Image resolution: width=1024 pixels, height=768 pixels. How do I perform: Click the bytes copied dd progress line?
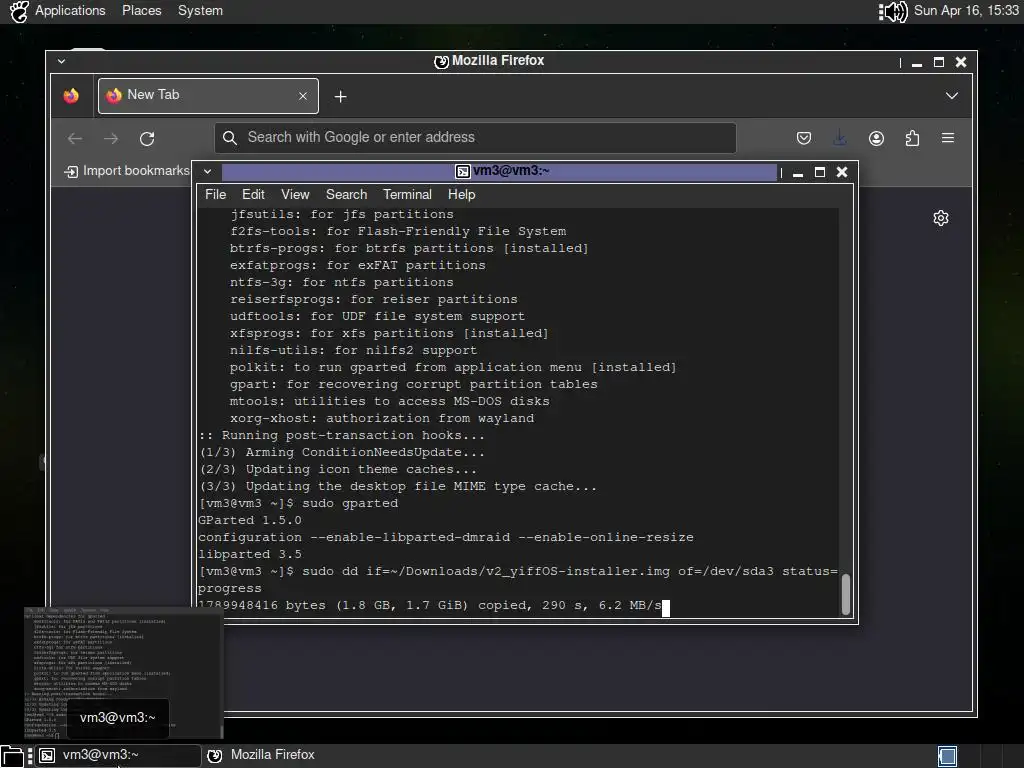coord(430,605)
